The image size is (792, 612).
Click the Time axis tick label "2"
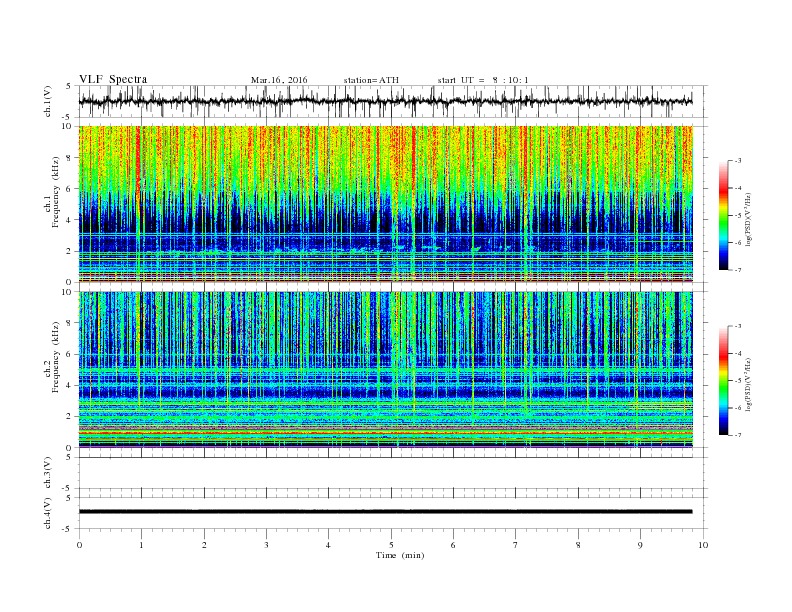204,545
